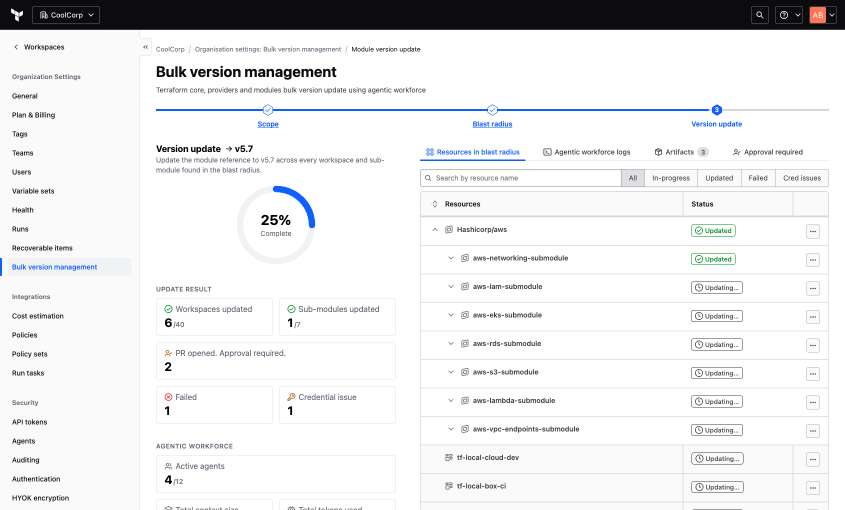Screen dimensions: 845x510
Task: Open the more-actions menu for the Hashicorp/aws row
Action: click(x=813, y=231)
